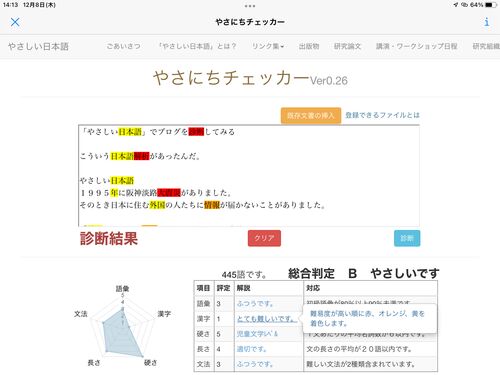Click the red クリア button
500x375 pixels.
[x=264, y=238]
